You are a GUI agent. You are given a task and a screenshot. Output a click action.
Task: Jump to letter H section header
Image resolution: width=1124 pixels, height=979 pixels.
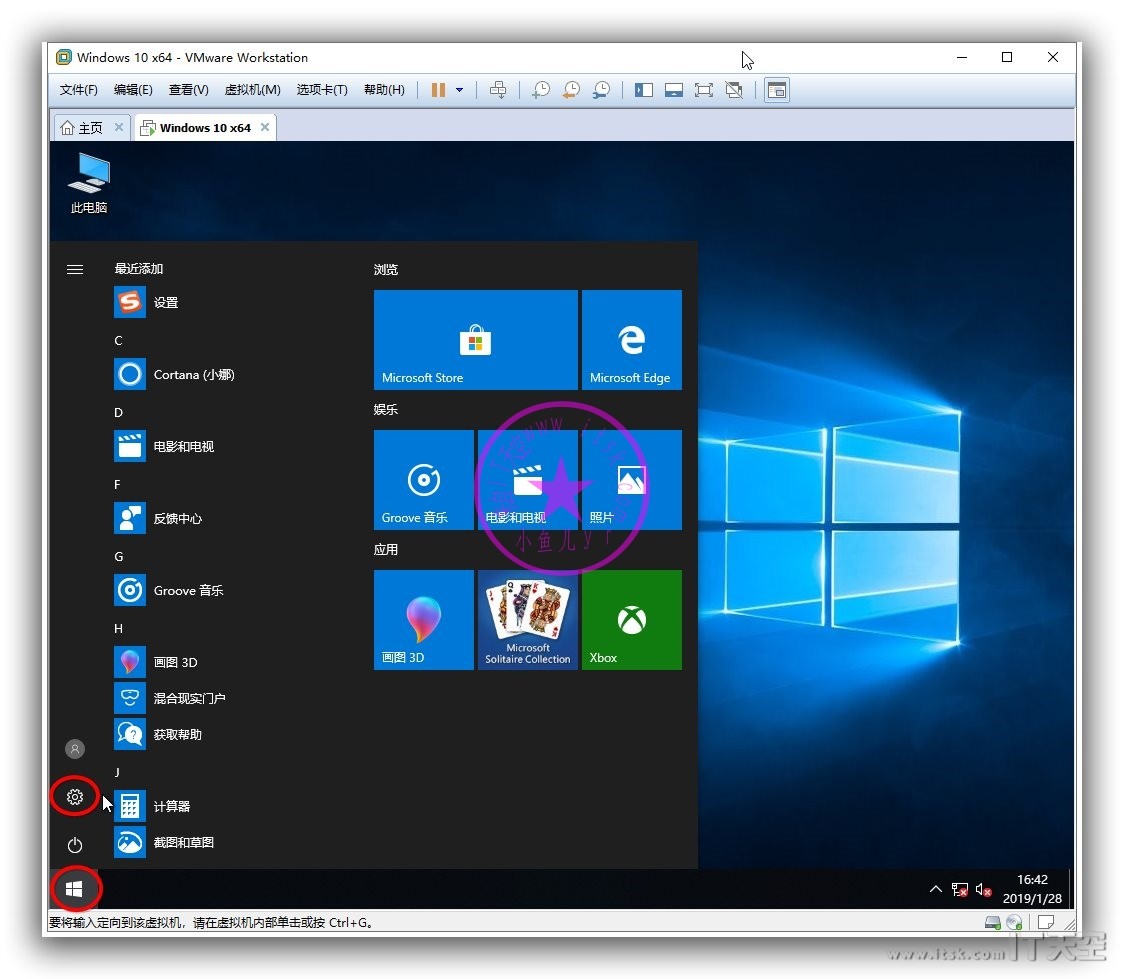118,629
